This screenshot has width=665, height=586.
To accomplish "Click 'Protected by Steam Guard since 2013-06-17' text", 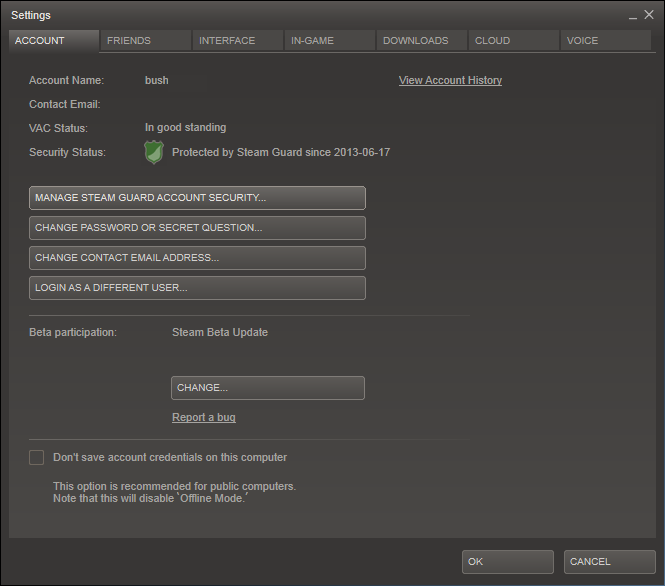I will pyautogui.click(x=281, y=152).
